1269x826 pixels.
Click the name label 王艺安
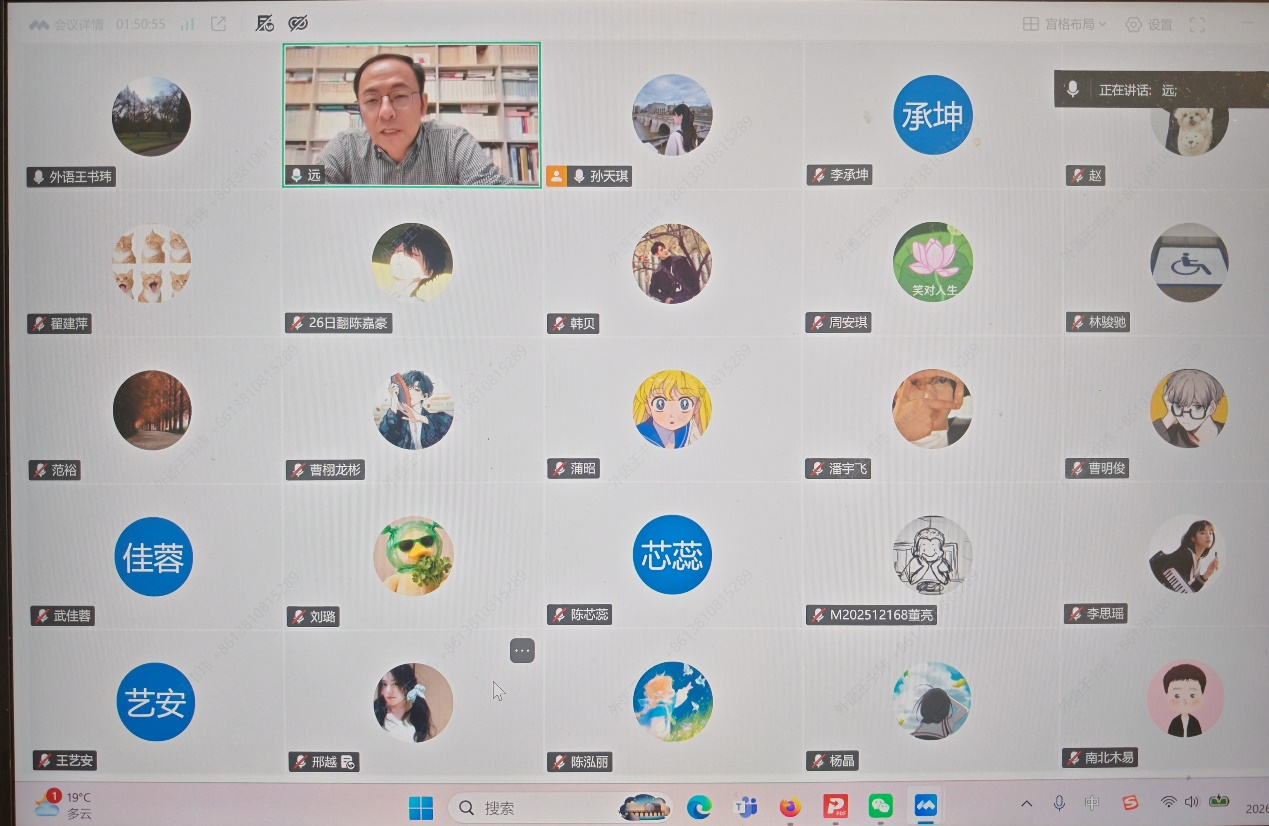coord(75,761)
